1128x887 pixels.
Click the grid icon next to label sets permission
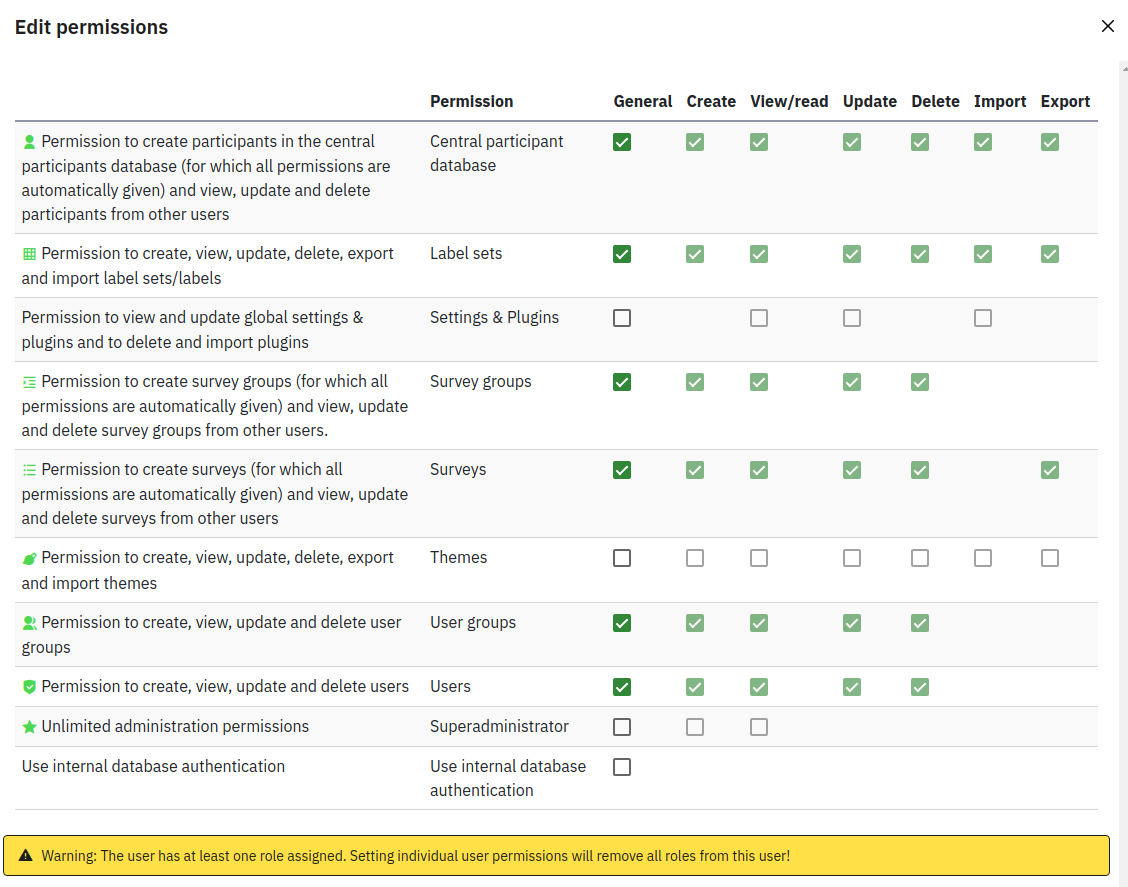click(29, 254)
